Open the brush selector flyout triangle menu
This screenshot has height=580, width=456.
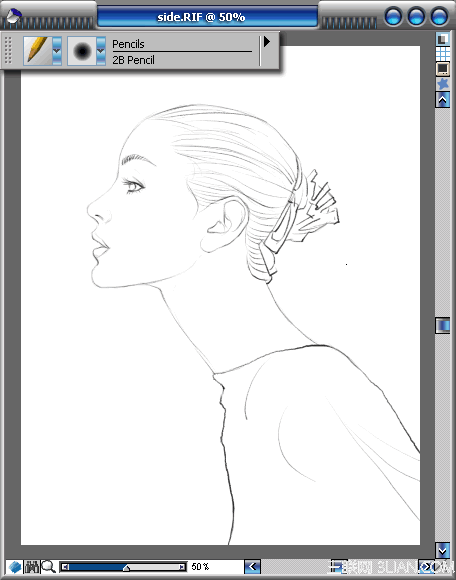click(267, 41)
